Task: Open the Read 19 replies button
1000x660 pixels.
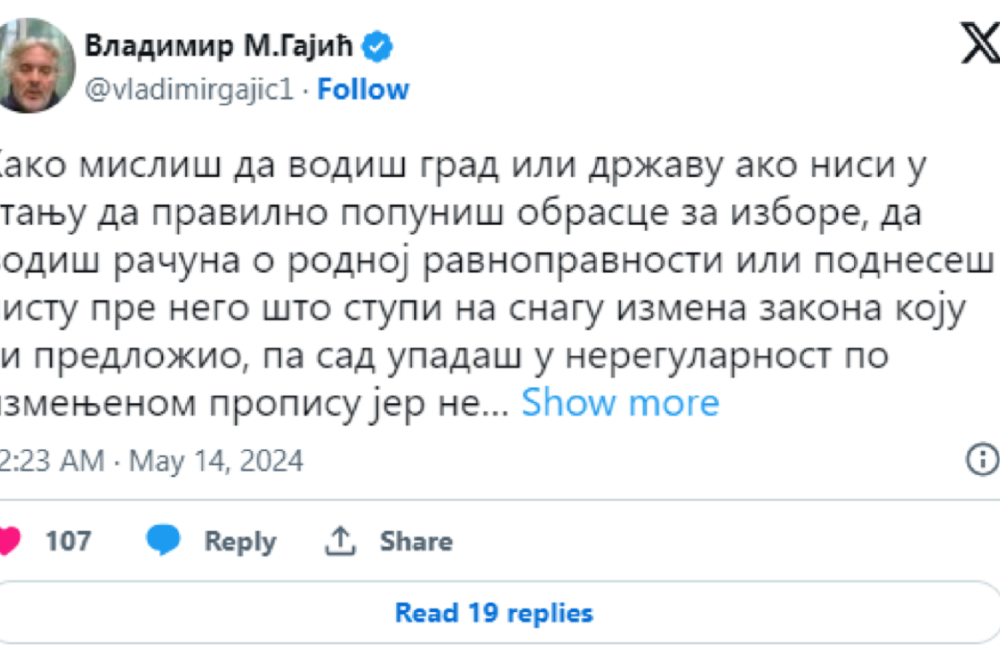Action: (494, 612)
